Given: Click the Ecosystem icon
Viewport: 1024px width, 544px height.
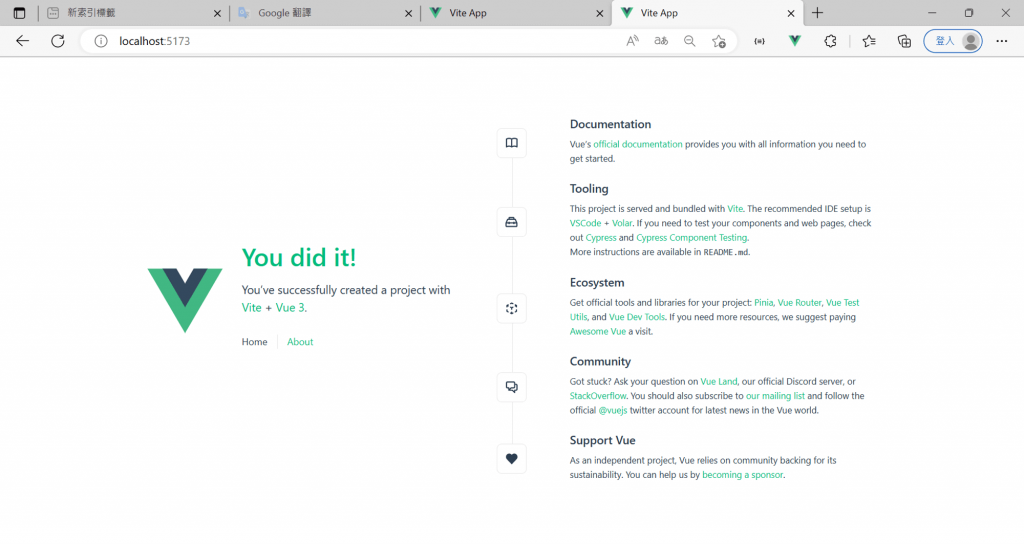Looking at the screenshot, I should click(511, 308).
